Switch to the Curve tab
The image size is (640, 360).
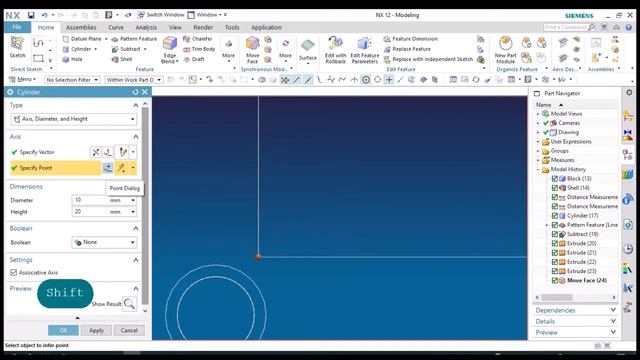116,27
